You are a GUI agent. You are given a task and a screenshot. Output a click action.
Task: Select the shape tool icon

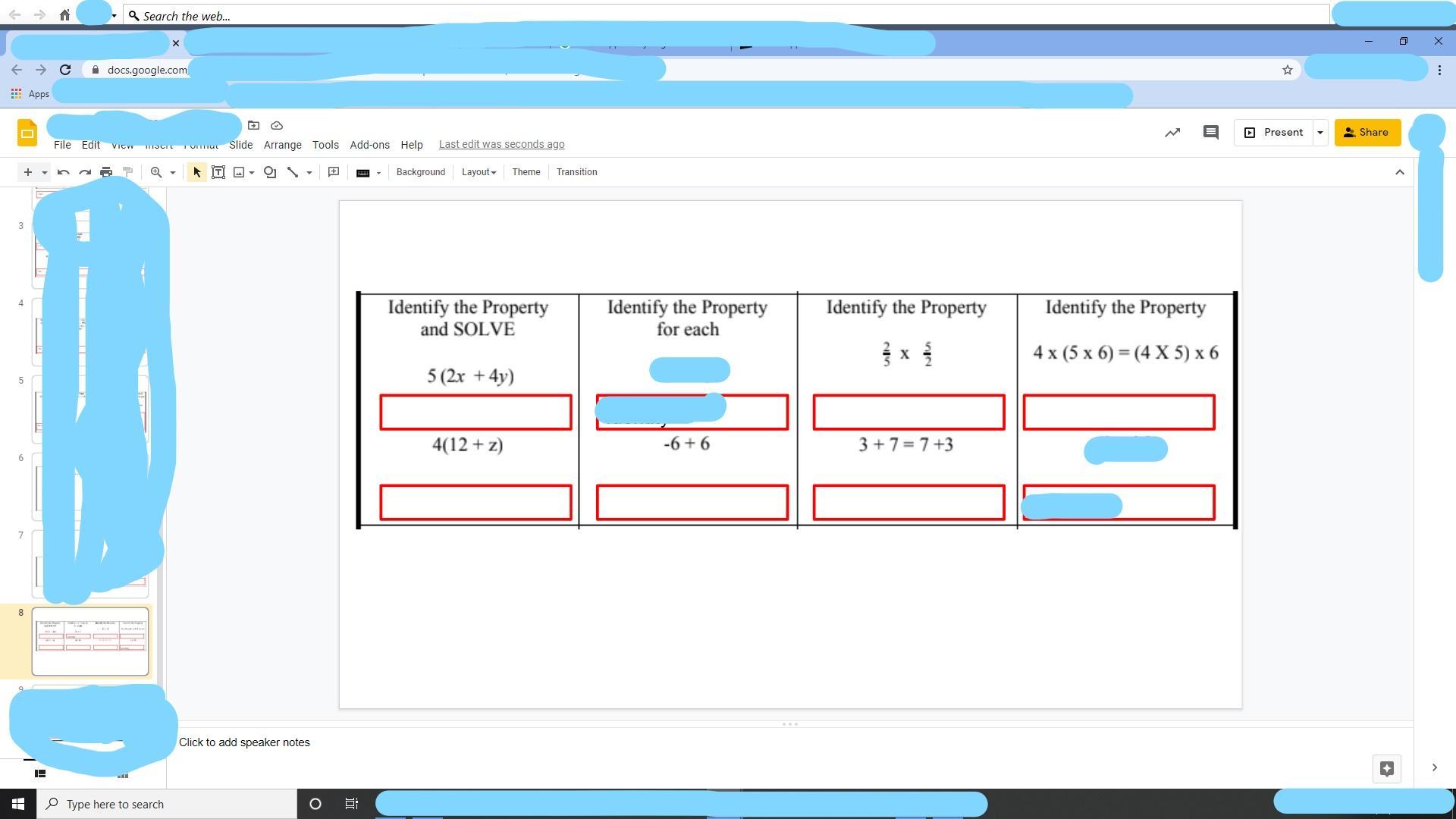coord(270,172)
